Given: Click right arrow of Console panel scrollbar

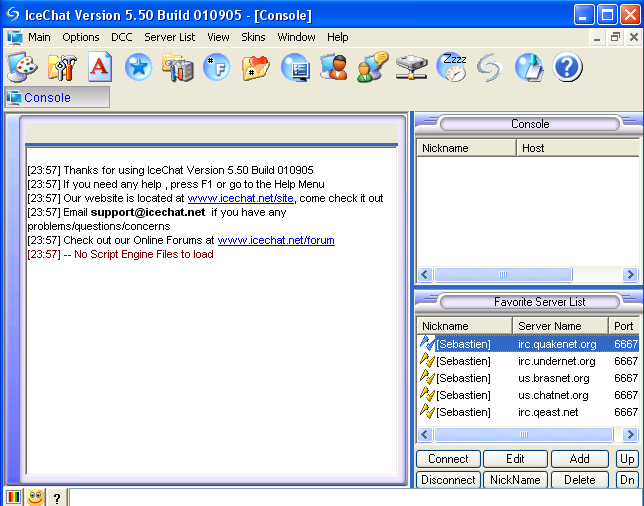Looking at the screenshot, I should pos(630,274).
